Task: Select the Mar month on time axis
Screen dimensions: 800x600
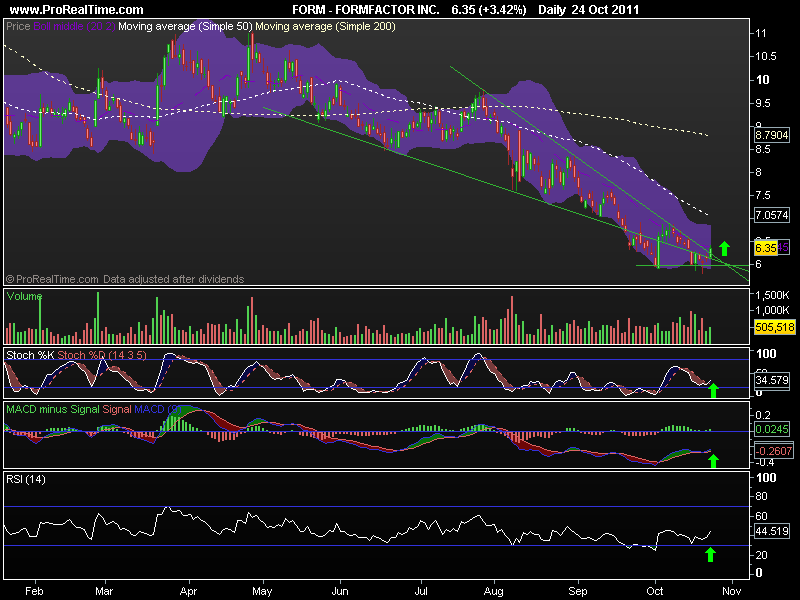Action: coord(104,591)
